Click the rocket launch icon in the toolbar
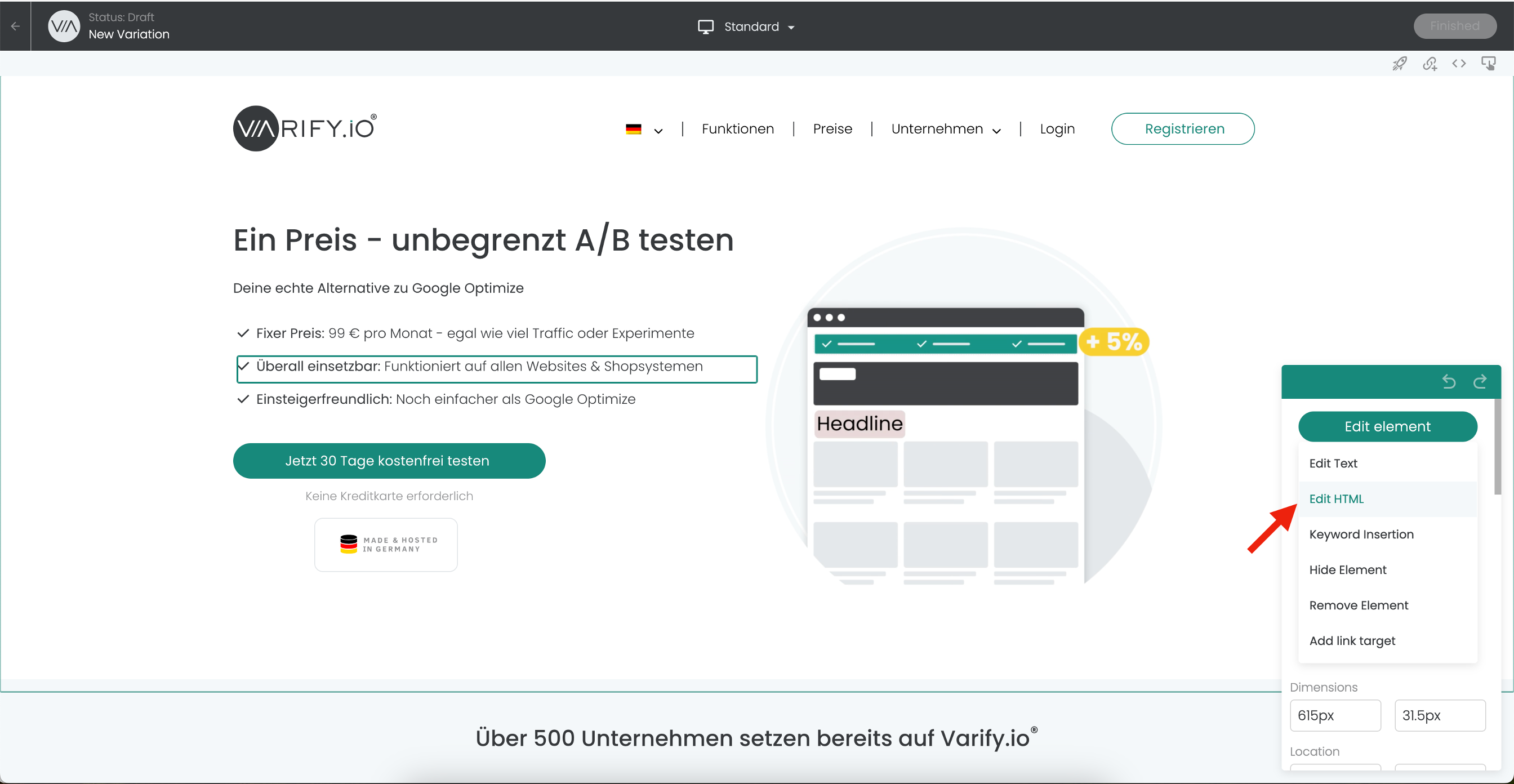The width and height of the screenshot is (1514, 784). [x=1400, y=64]
